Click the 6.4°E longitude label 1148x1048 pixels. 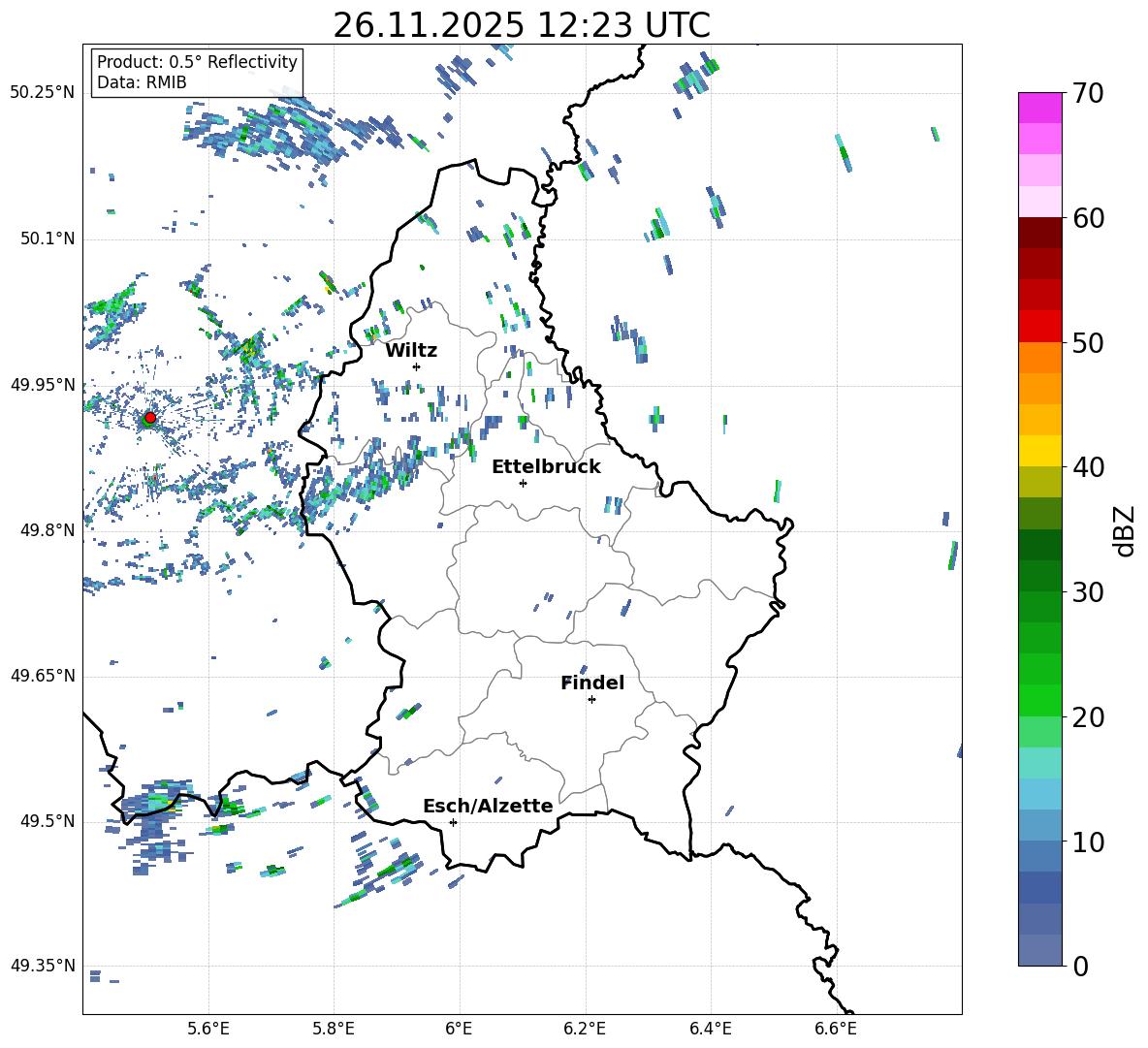(x=711, y=1029)
